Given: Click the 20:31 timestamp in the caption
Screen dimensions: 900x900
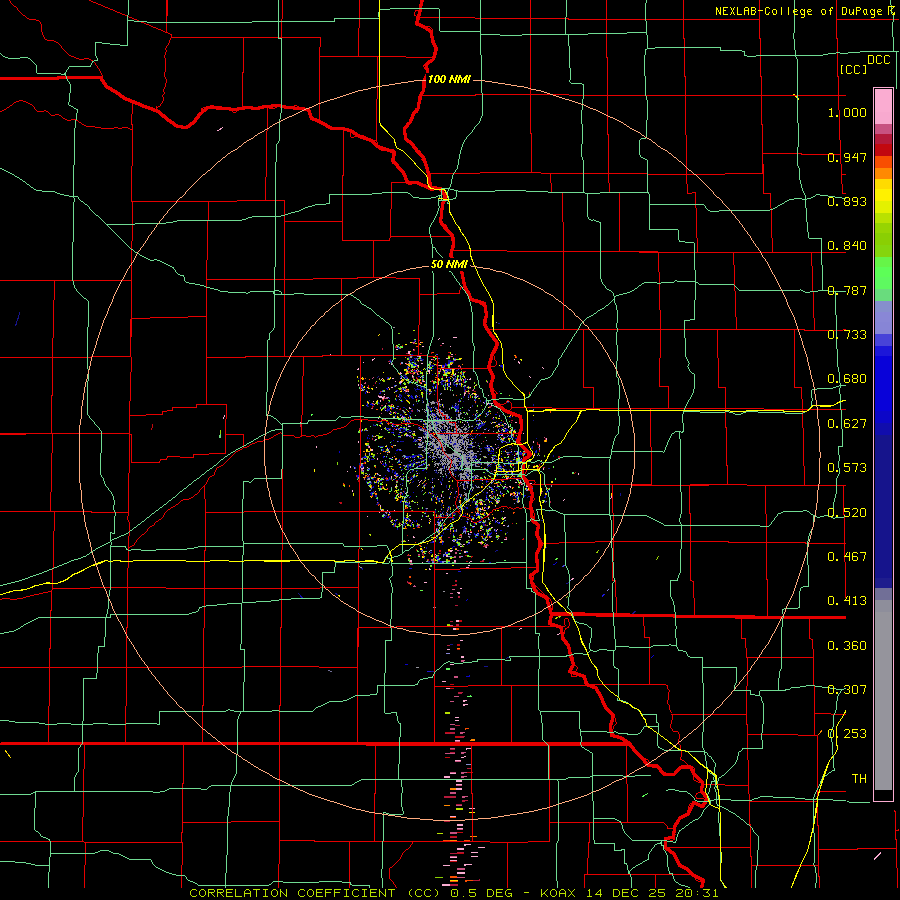Looking at the screenshot, I should 697,893.
